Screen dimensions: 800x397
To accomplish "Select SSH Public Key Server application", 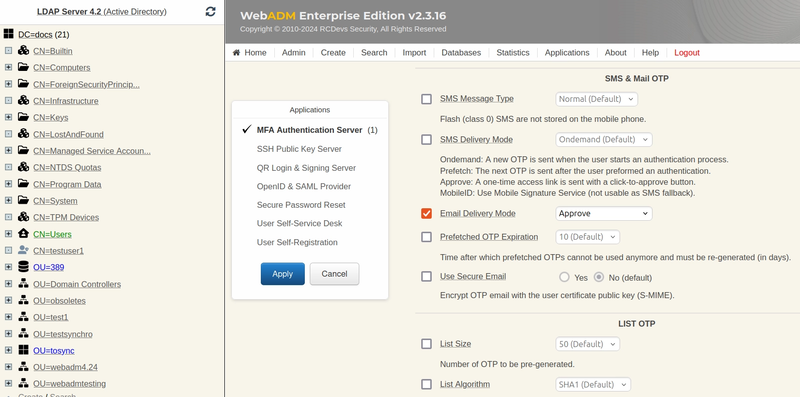I will 299,149.
